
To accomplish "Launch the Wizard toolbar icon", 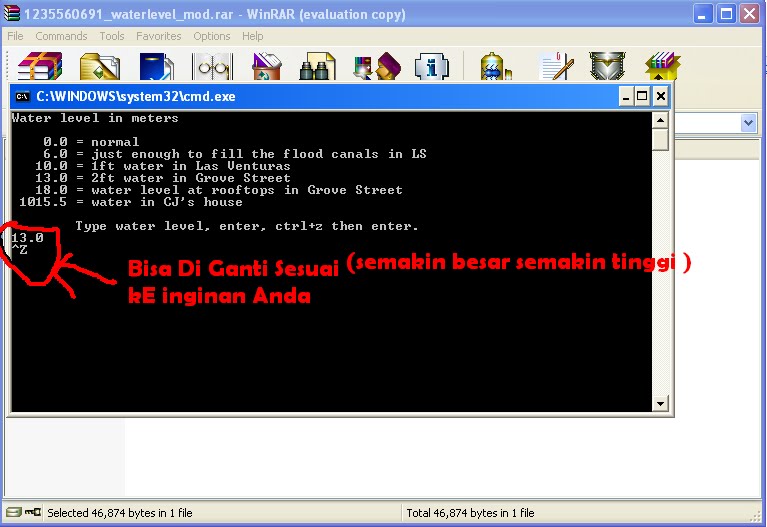I will point(377,66).
